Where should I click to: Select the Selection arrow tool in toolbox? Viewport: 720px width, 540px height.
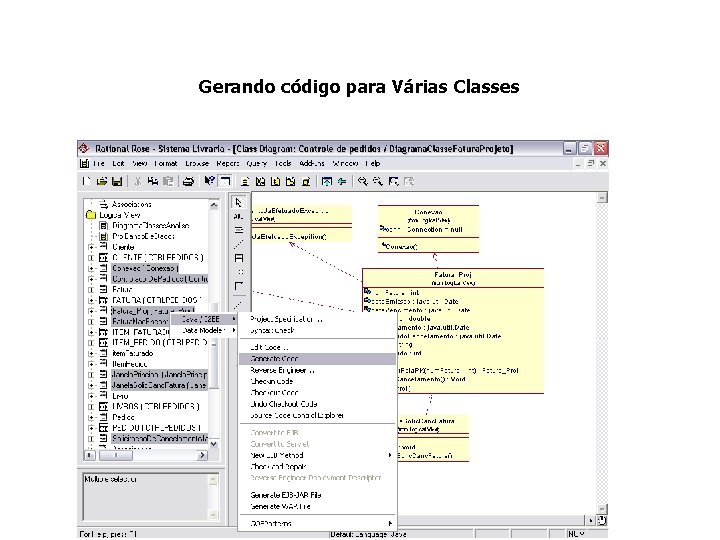coord(239,202)
